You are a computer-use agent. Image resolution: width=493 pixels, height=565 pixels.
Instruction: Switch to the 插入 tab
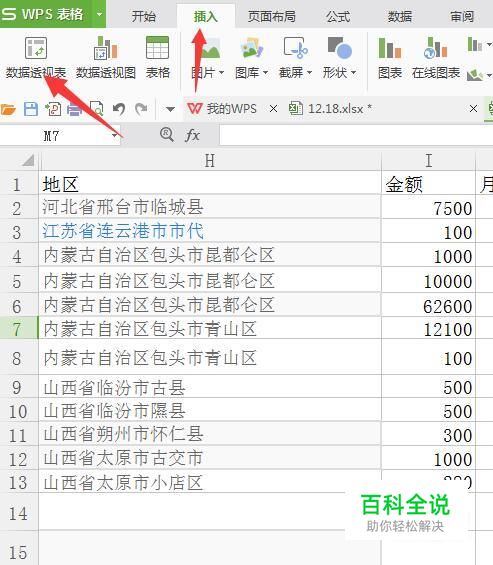pyautogui.click(x=205, y=16)
